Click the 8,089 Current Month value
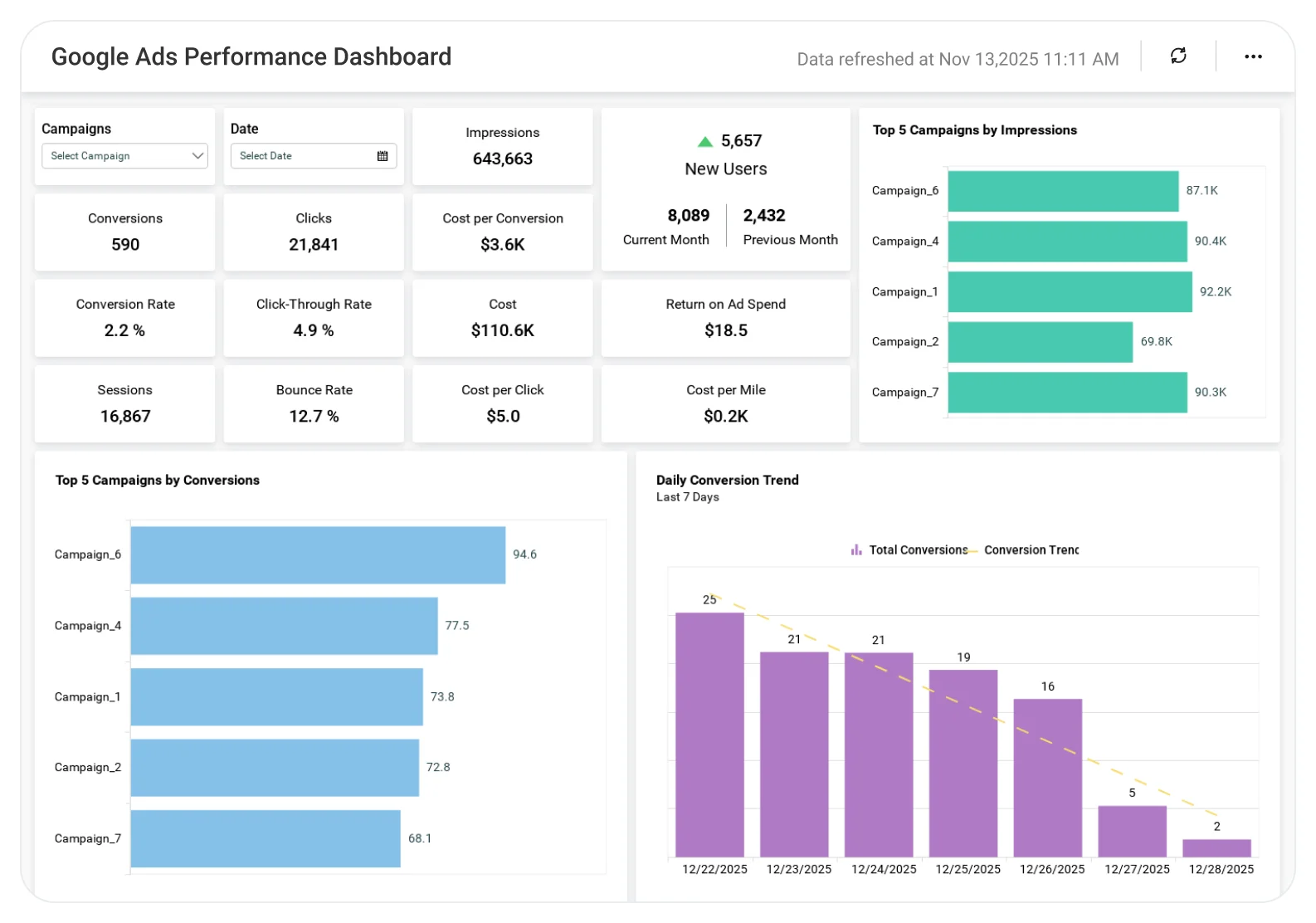The height and width of the screenshot is (923, 1316). (x=689, y=216)
